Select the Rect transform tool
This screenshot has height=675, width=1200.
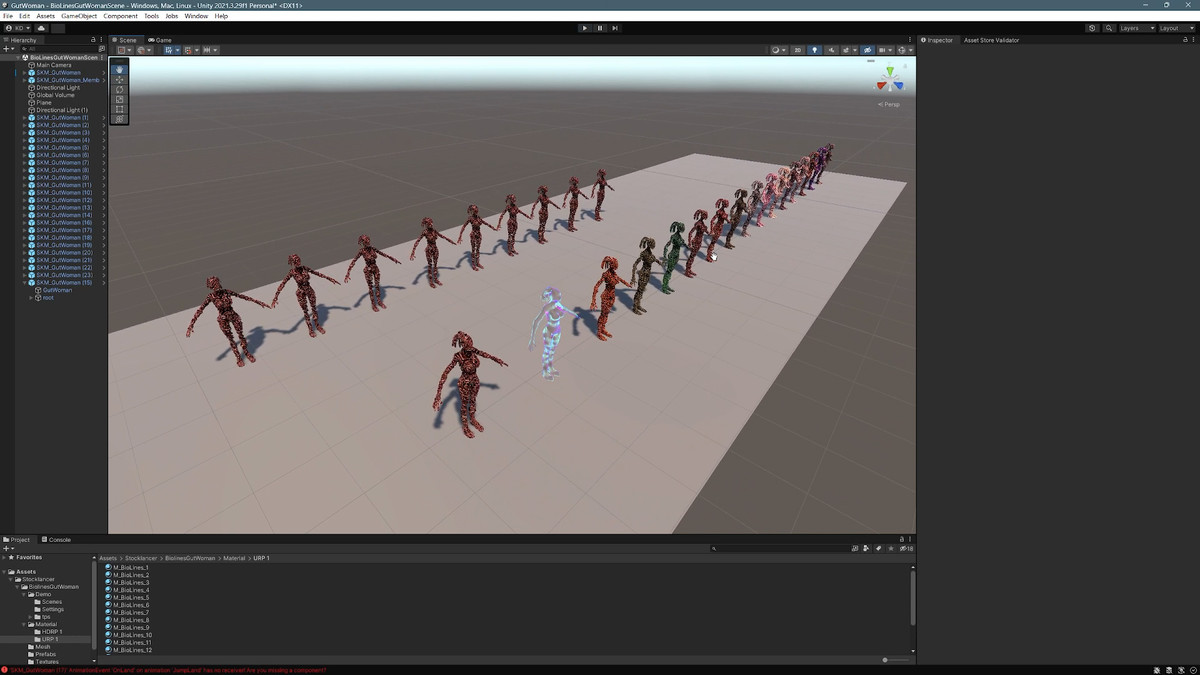click(120, 109)
